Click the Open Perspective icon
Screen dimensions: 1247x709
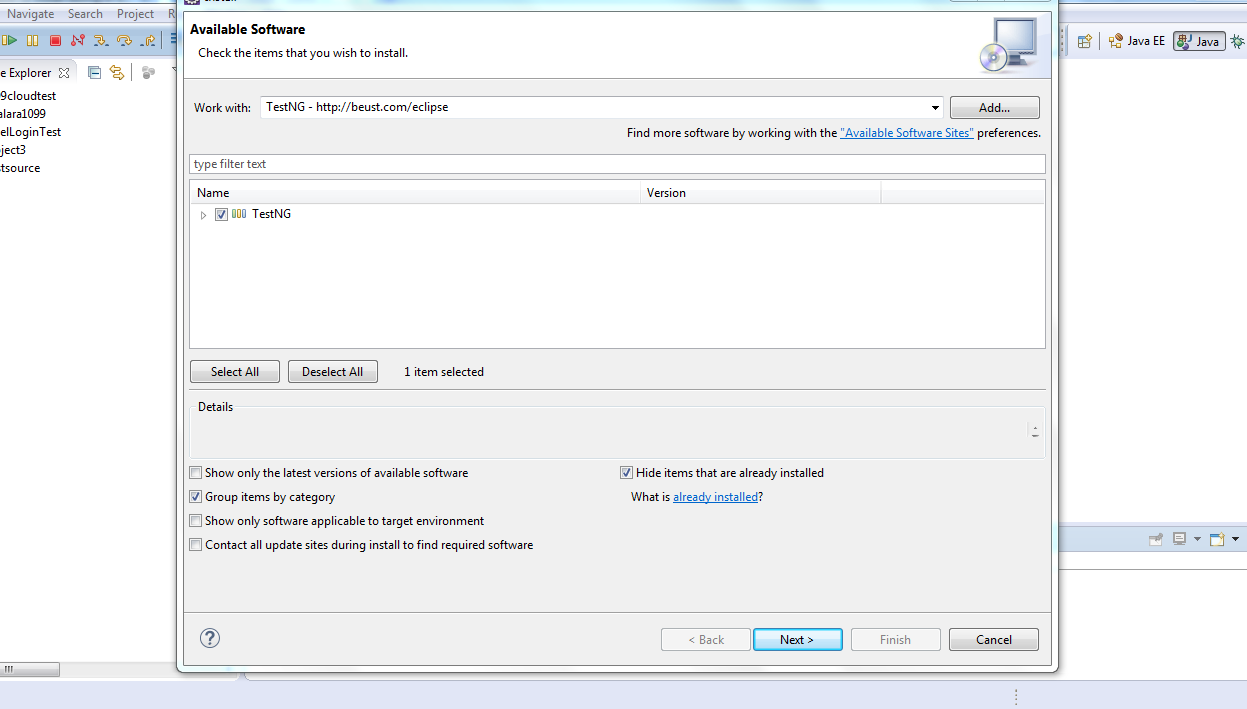tap(1084, 41)
